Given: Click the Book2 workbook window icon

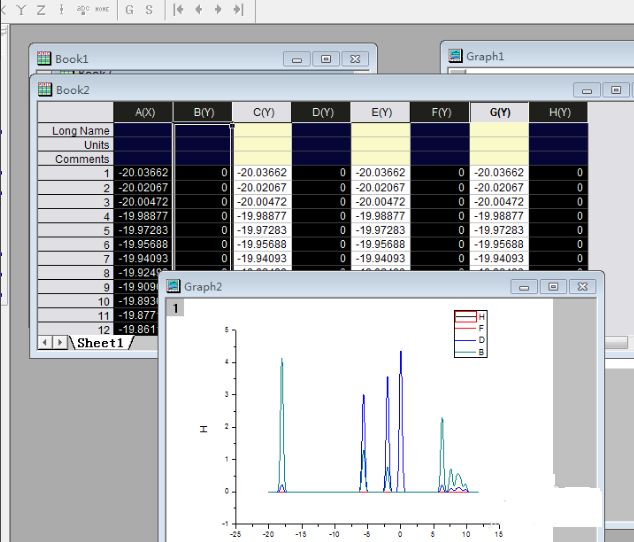Looking at the screenshot, I should (45, 89).
